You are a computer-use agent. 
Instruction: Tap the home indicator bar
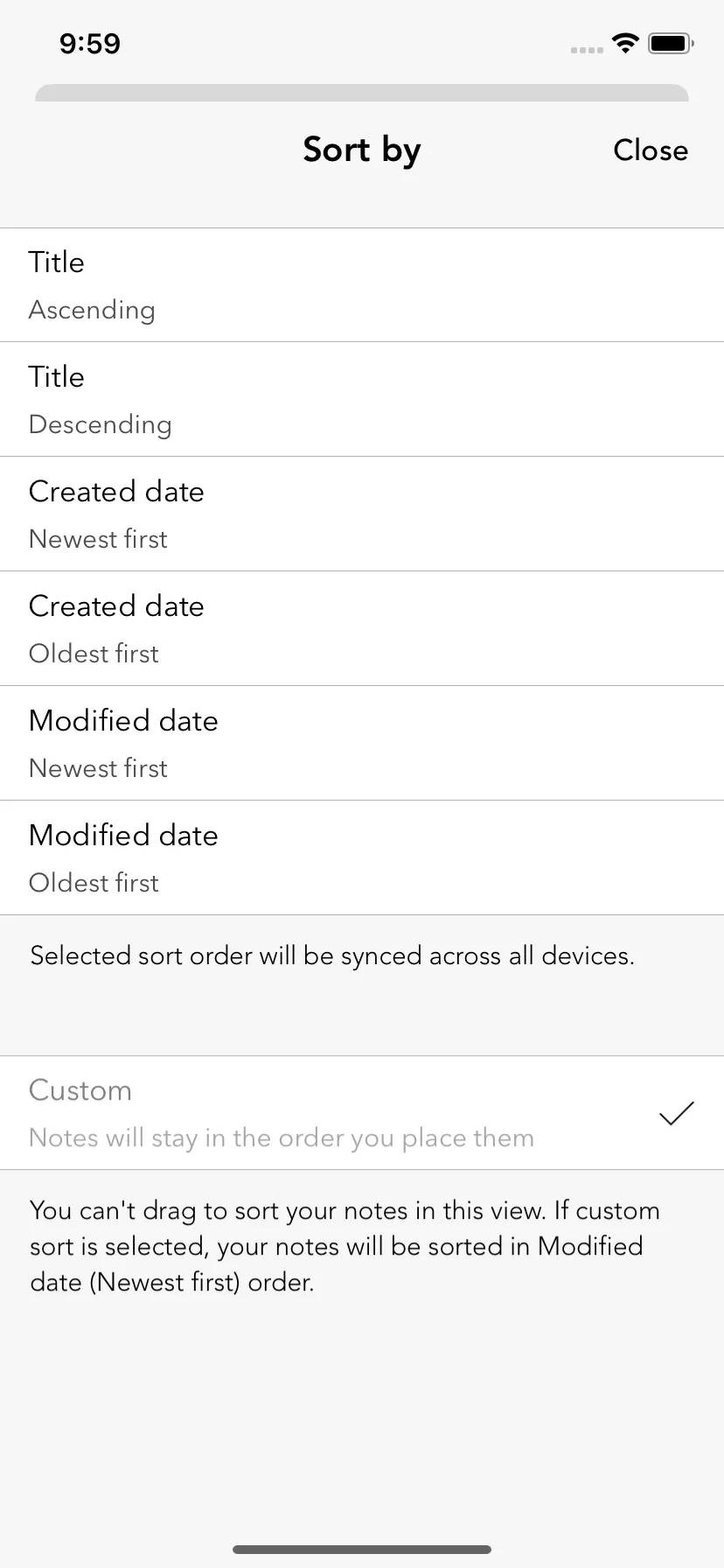[x=362, y=1550]
